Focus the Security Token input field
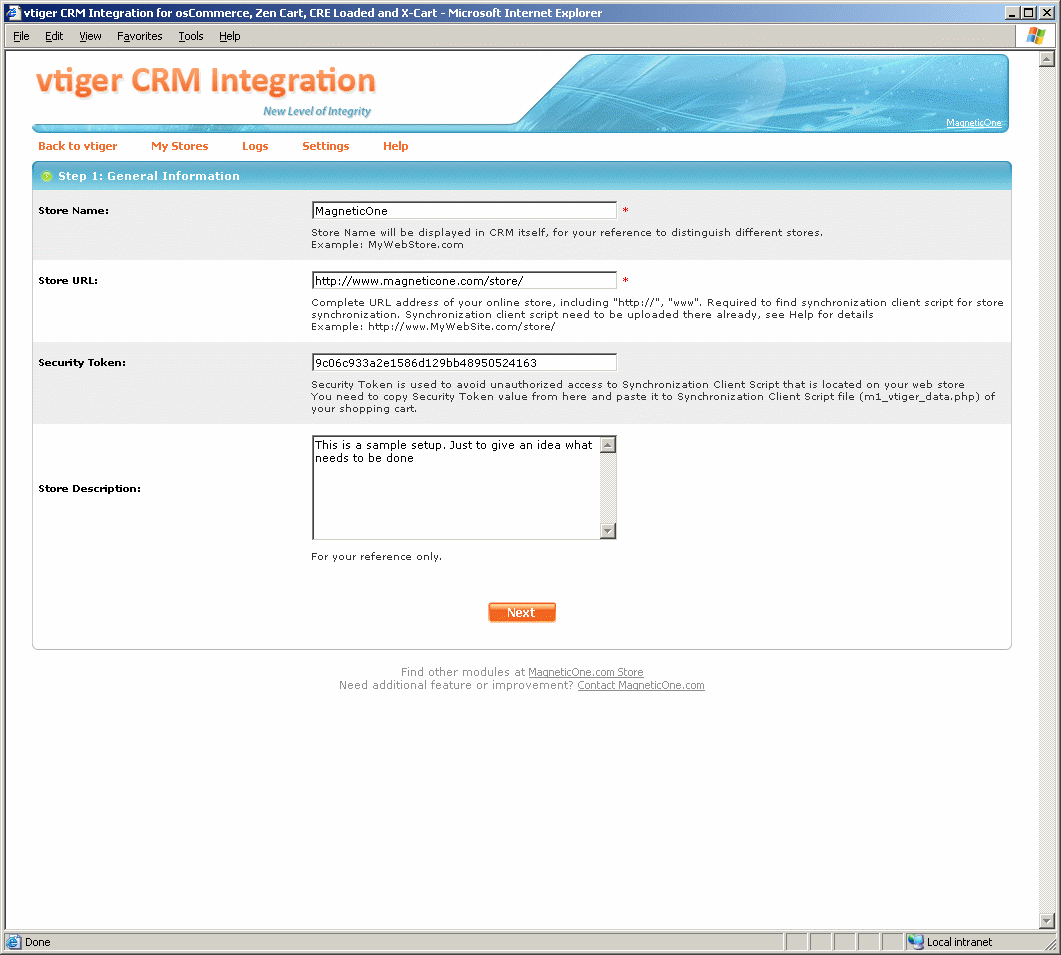This screenshot has height=955, width=1061. coord(464,362)
